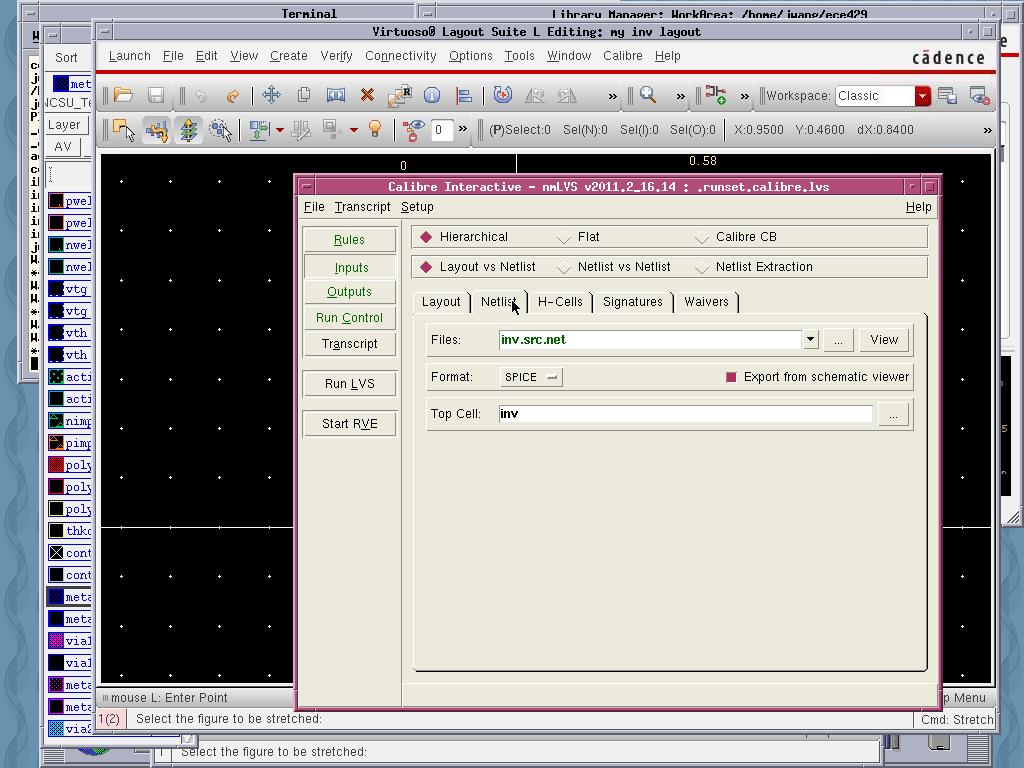The image size is (1024, 768).
Task: Open the Properties info icon
Action: click(432, 95)
